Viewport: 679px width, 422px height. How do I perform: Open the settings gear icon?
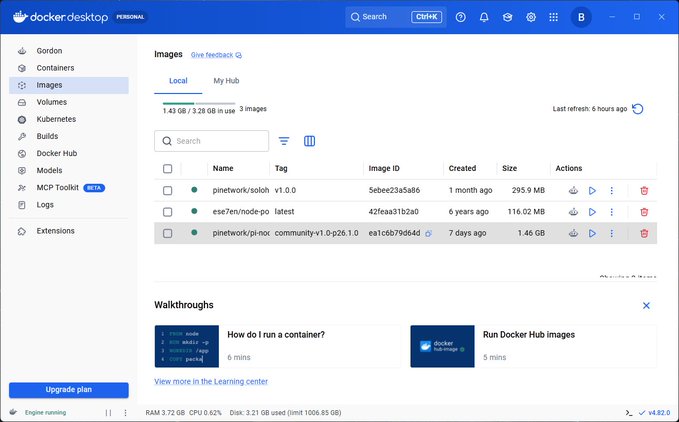pyautogui.click(x=531, y=17)
